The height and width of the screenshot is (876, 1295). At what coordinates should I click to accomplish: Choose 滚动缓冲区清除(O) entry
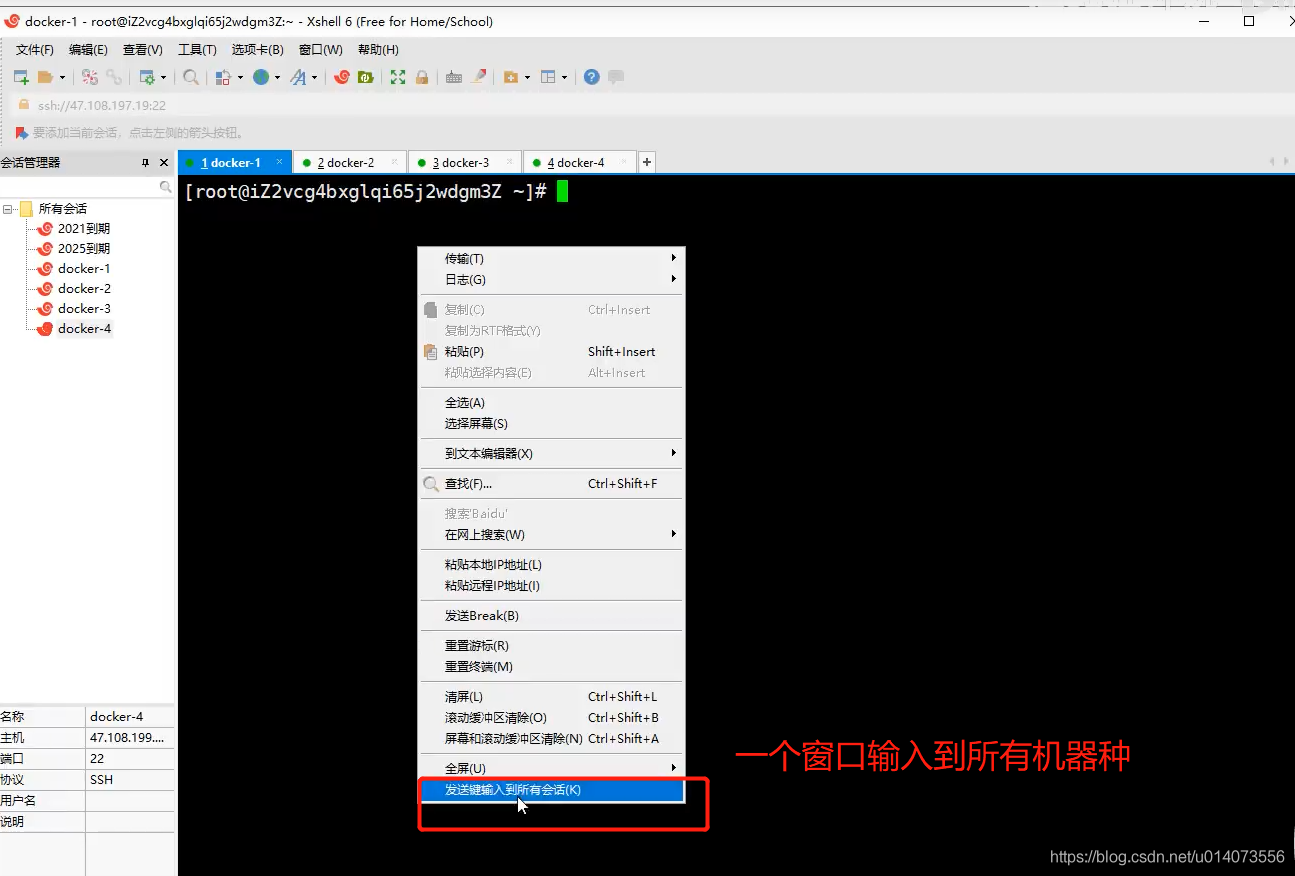pyautogui.click(x=551, y=718)
